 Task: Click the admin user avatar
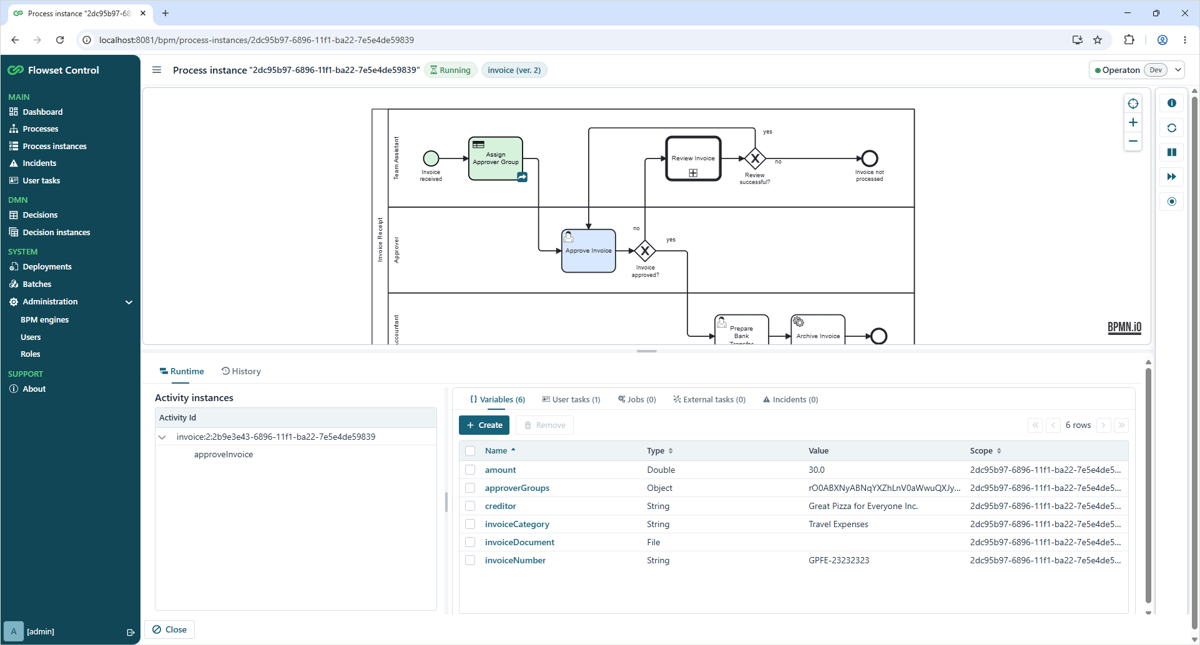point(13,631)
